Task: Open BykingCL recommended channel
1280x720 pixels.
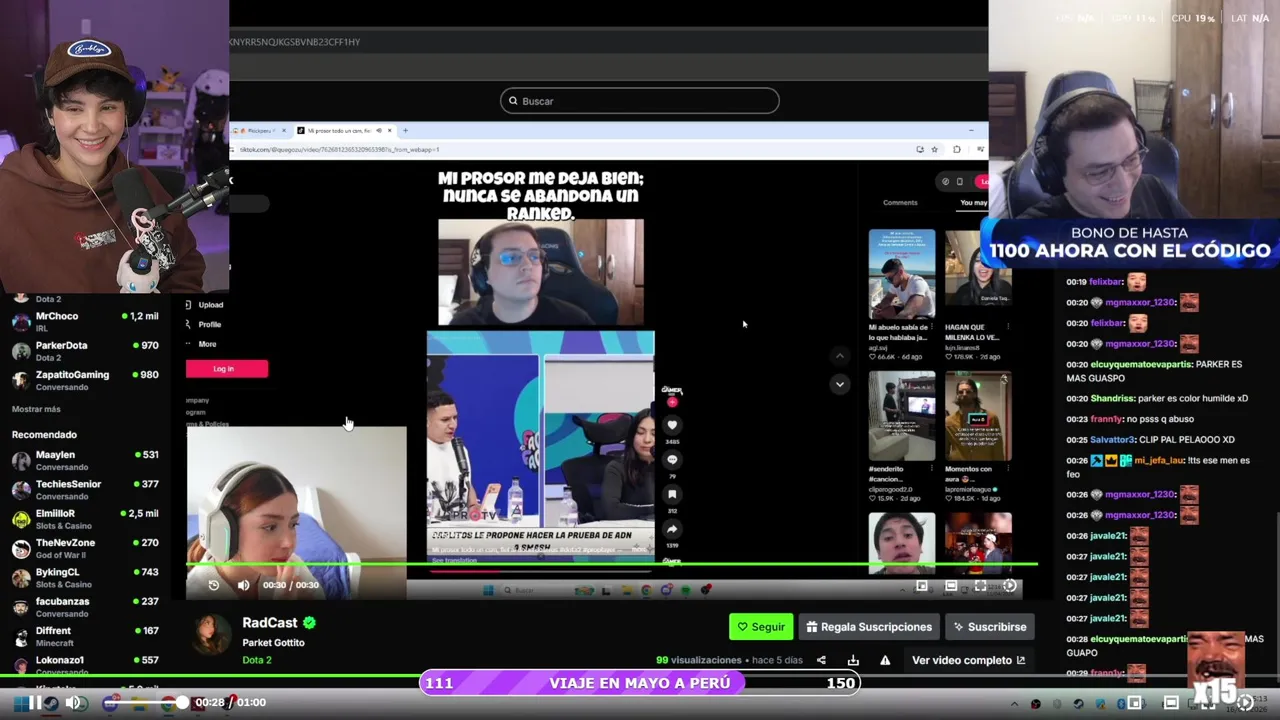Action: 85,577
